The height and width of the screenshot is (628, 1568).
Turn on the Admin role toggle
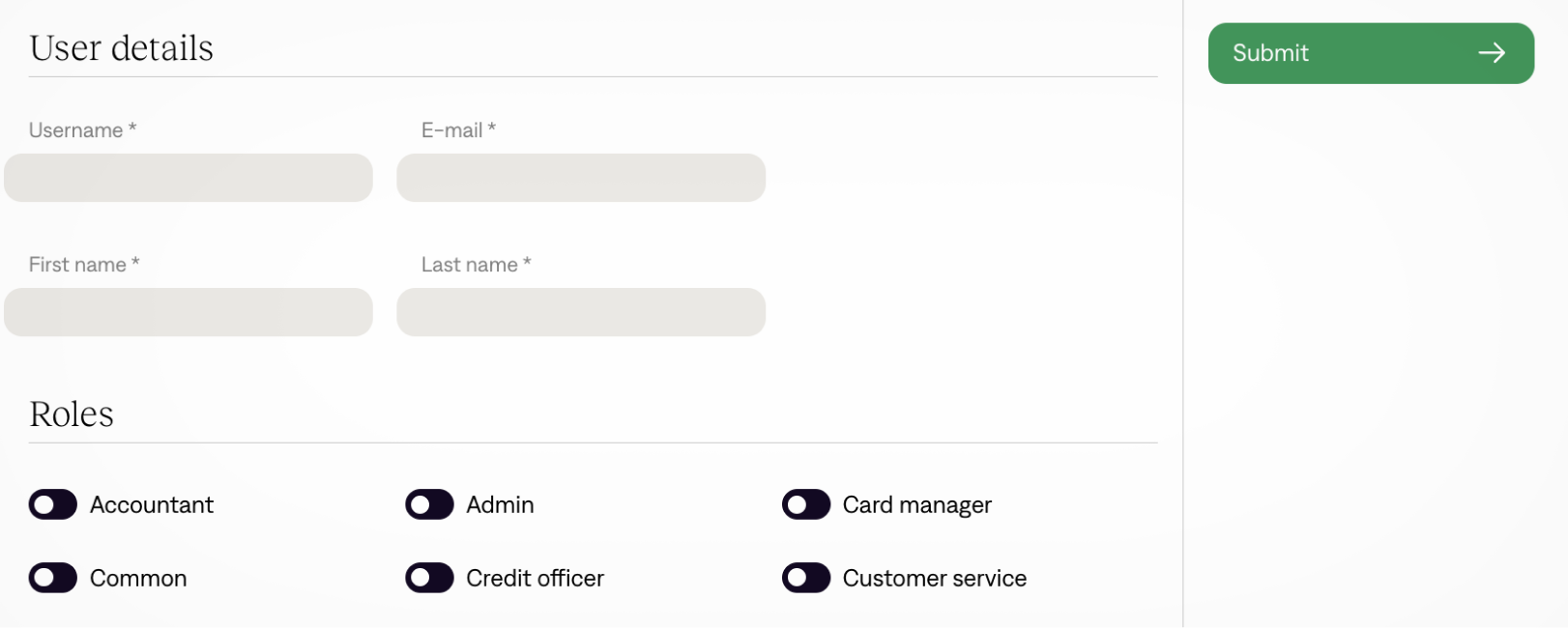(429, 504)
